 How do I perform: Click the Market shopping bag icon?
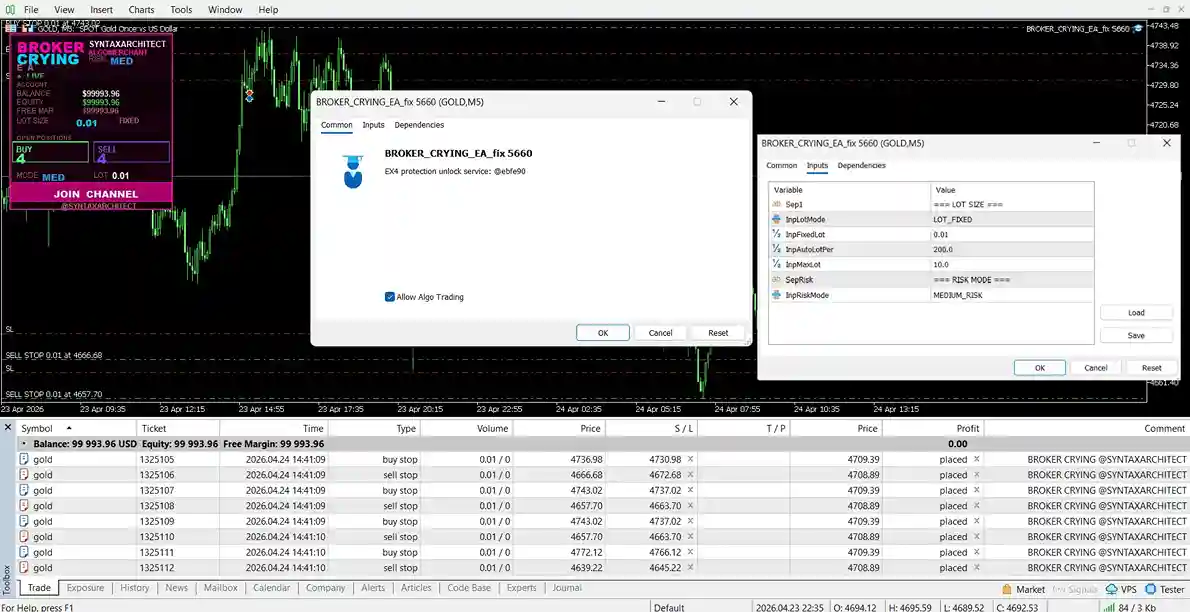[x=1007, y=590]
